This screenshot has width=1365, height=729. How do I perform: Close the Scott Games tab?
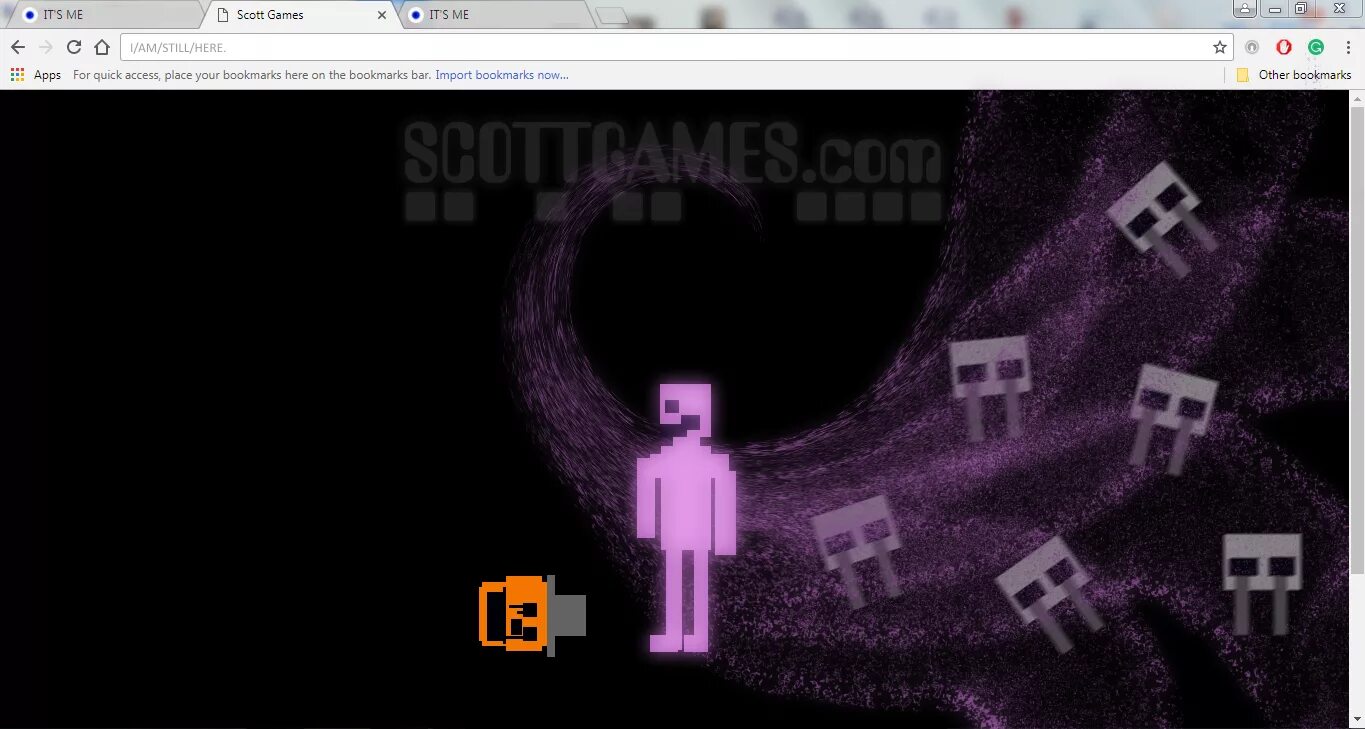coord(381,15)
